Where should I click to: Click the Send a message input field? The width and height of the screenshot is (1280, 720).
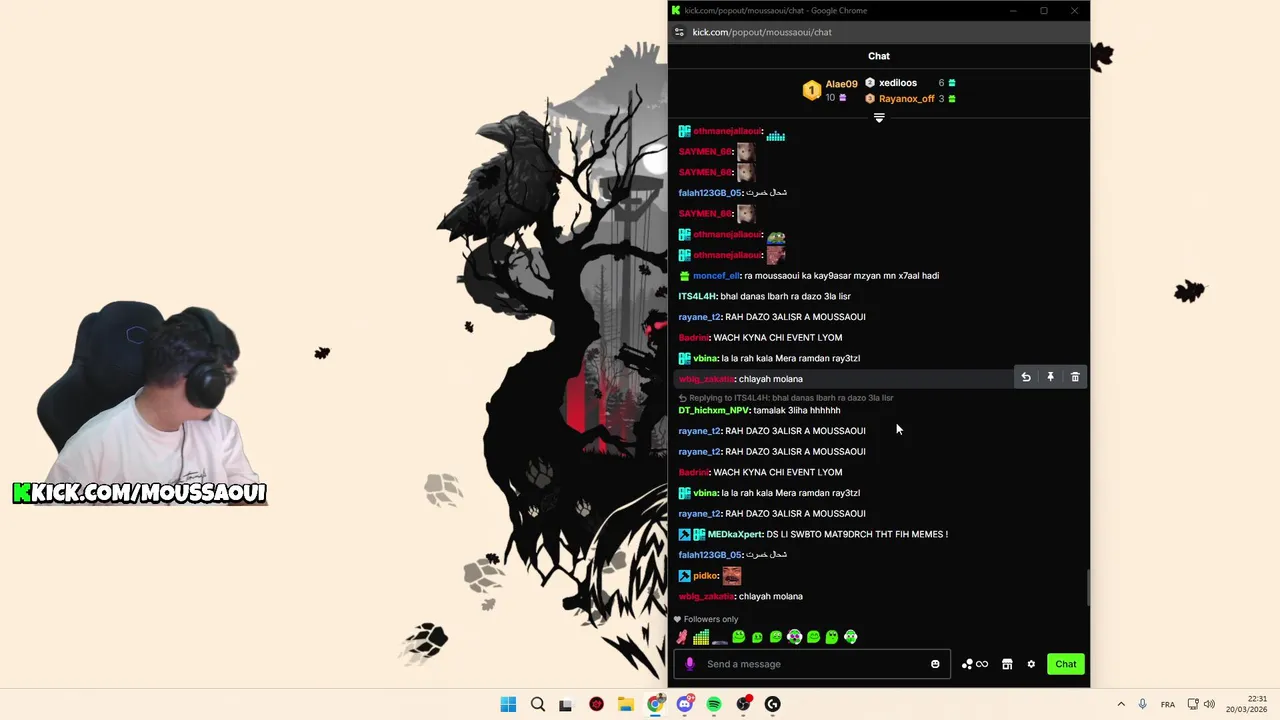tap(810, 664)
